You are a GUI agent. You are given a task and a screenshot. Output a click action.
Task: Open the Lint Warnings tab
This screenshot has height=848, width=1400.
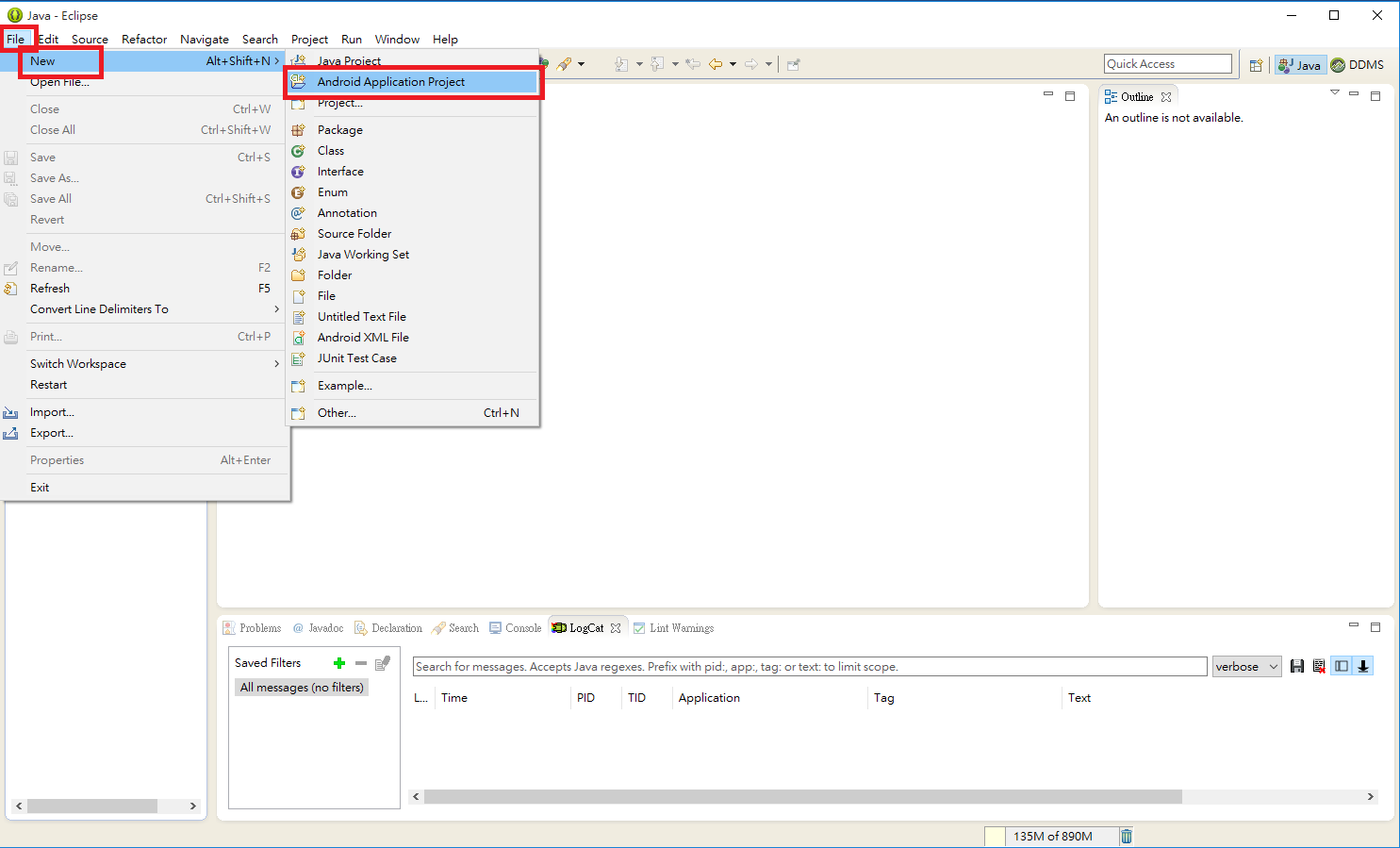(x=673, y=628)
